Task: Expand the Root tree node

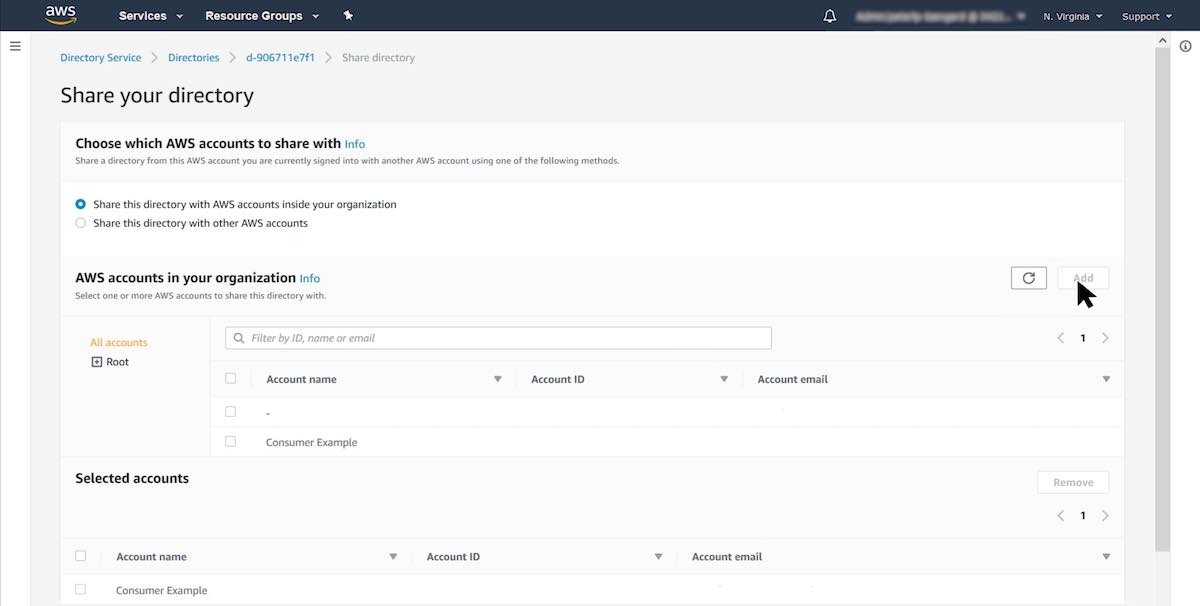Action: point(97,362)
